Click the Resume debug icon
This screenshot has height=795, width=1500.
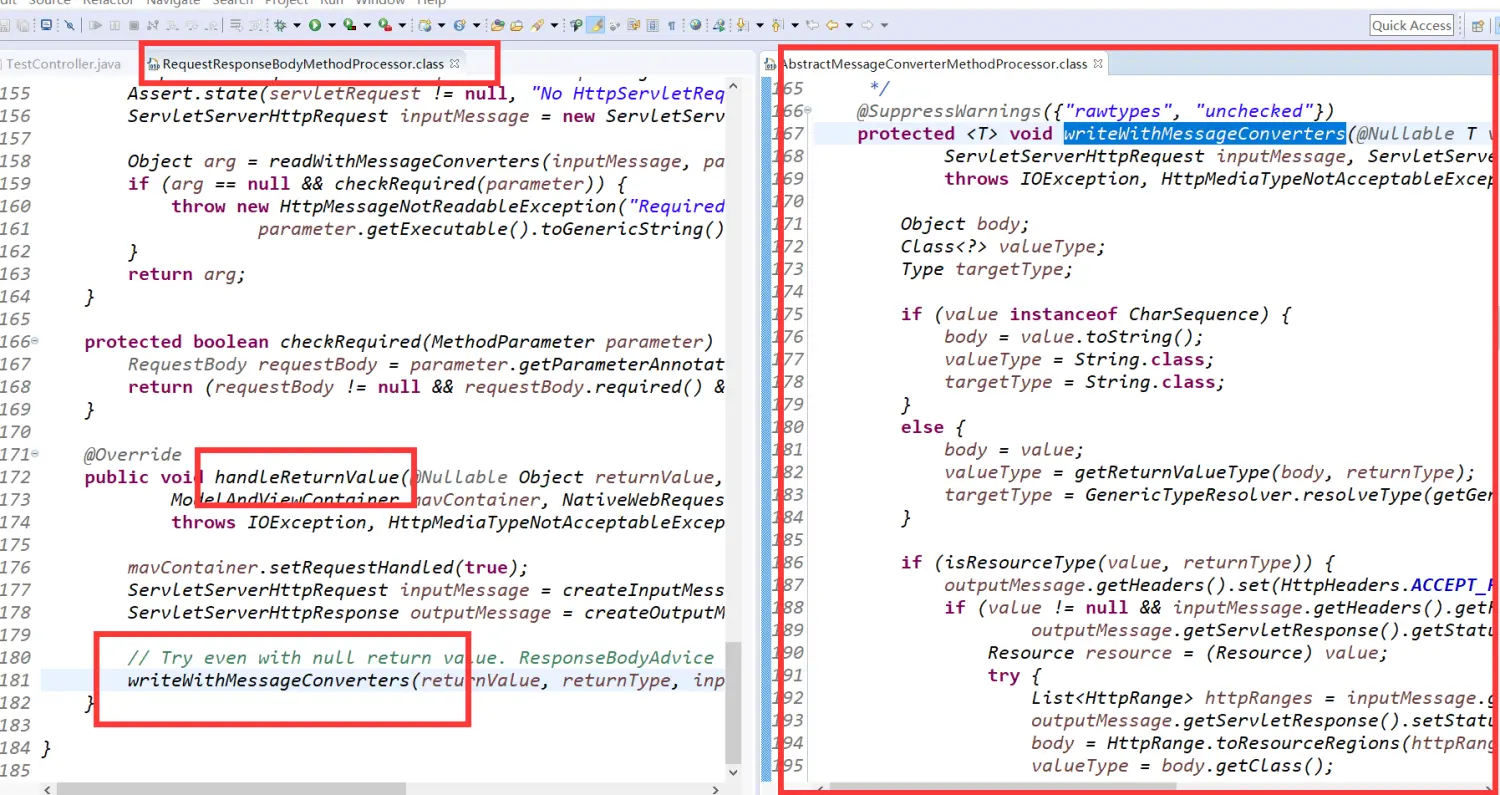point(95,25)
